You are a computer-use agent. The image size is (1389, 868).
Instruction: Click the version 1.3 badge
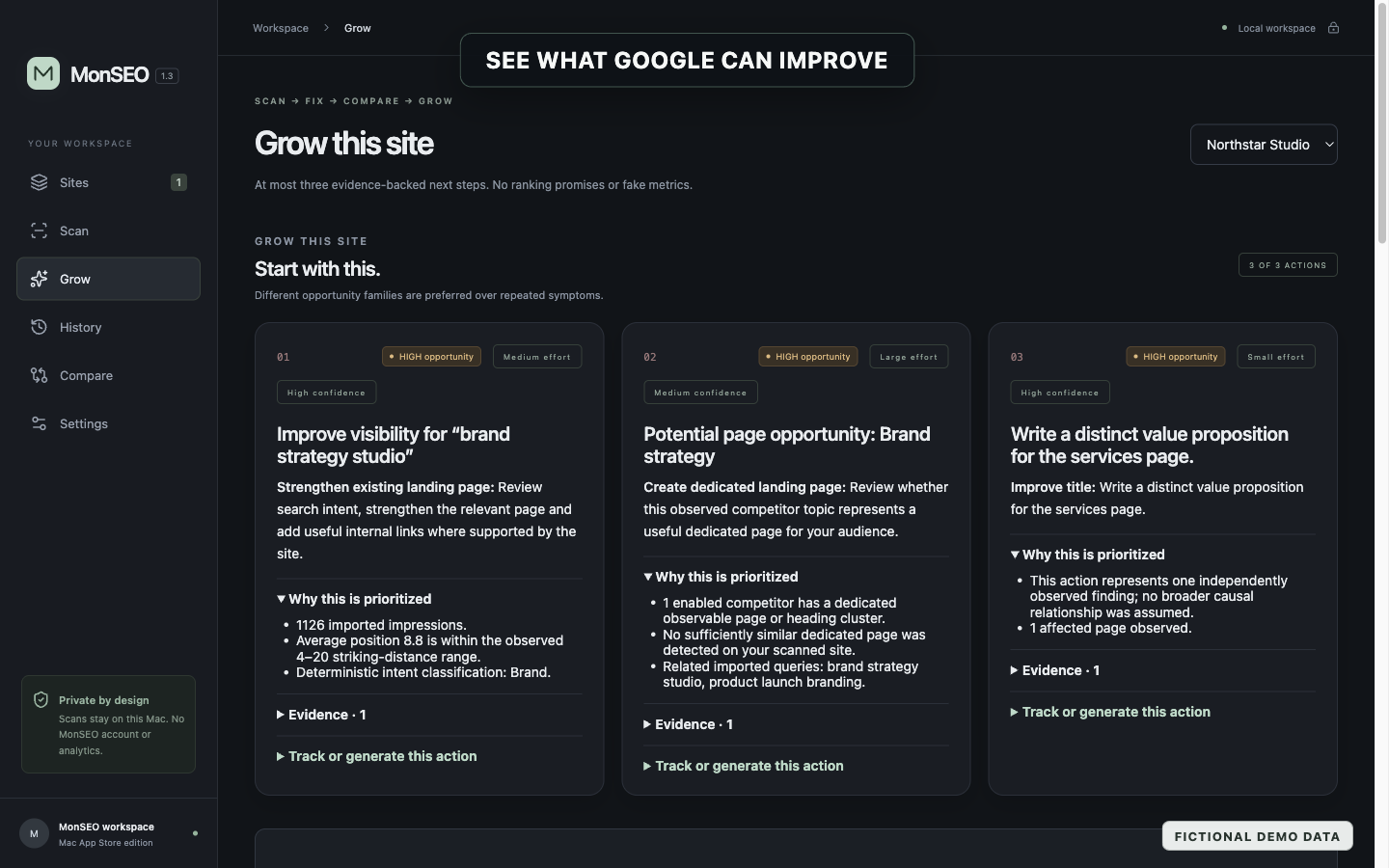(167, 75)
